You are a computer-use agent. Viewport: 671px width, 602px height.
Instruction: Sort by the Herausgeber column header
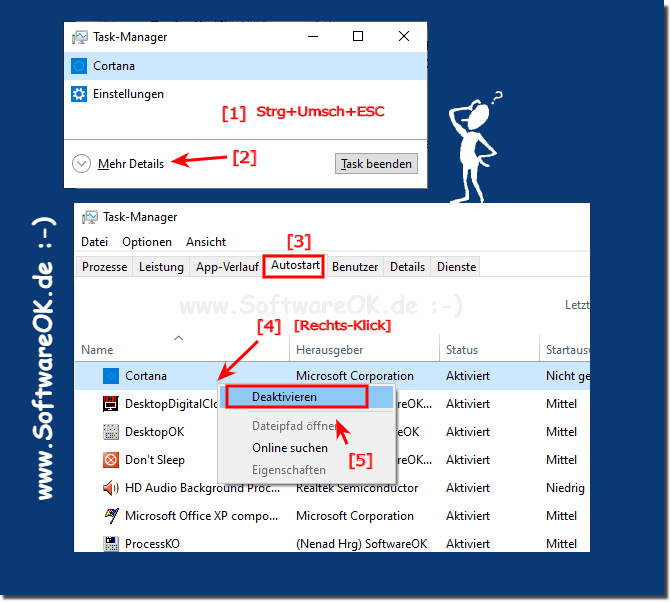tap(330, 350)
